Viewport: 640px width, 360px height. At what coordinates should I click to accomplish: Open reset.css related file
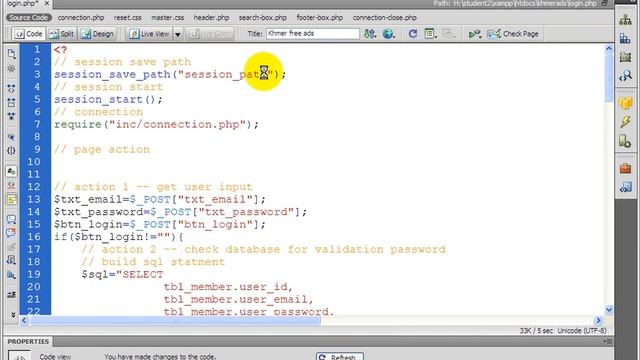pyautogui.click(x=128, y=18)
